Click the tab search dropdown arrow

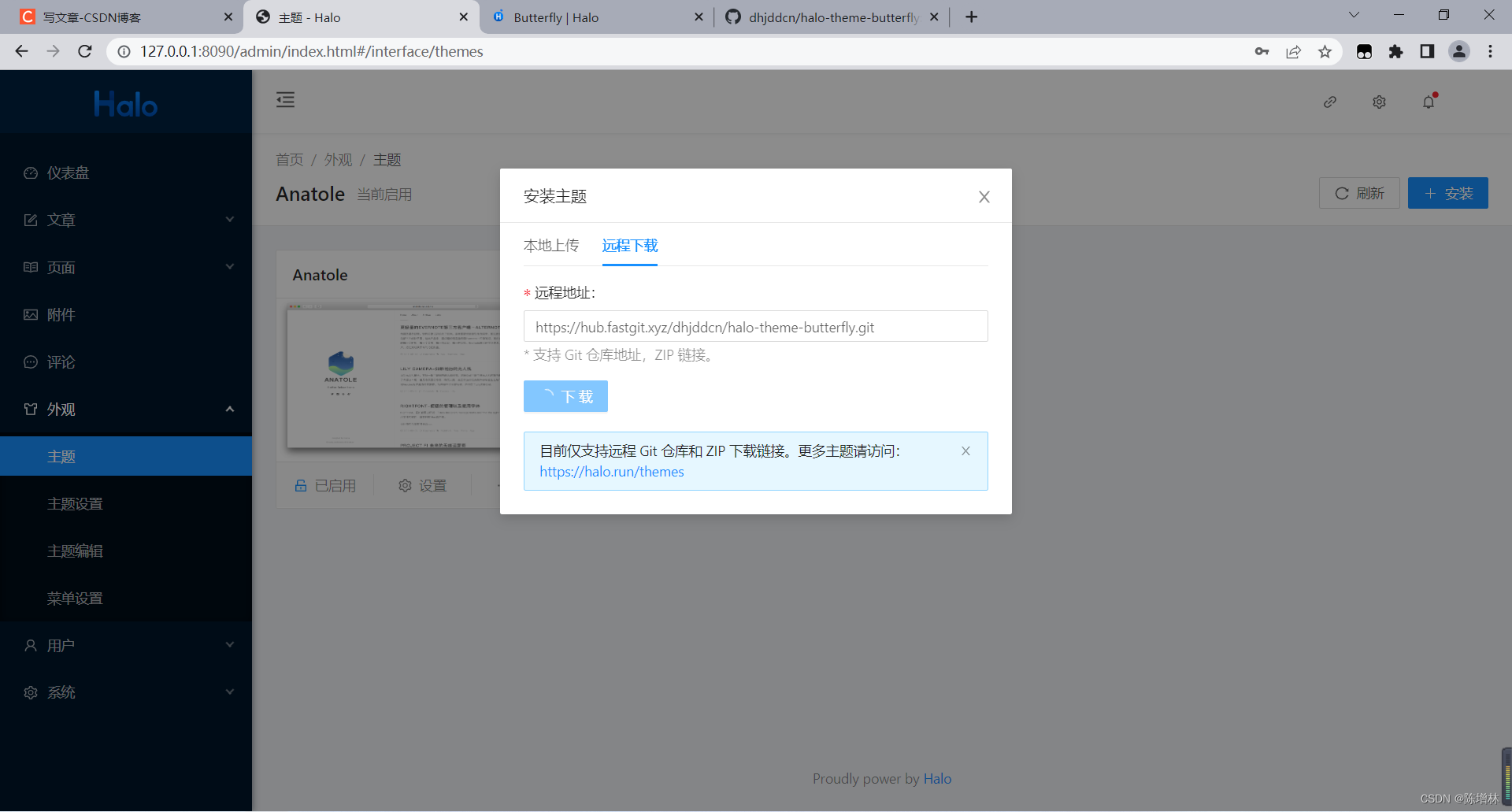[x=1354, y=15]
